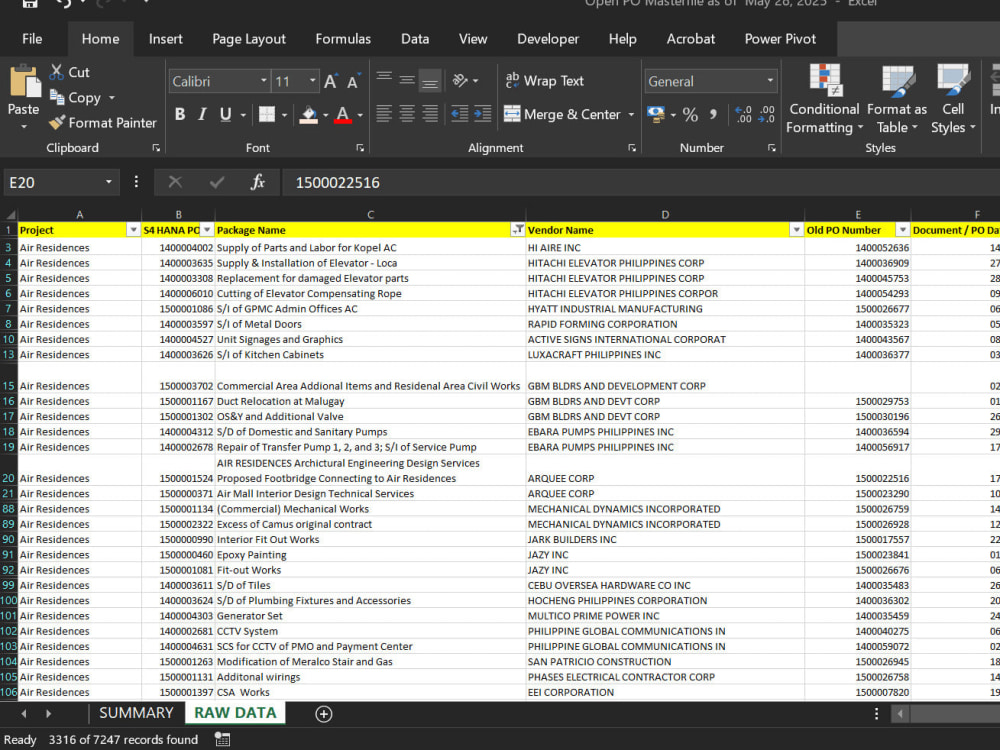Align text right

click(x=430, y=114)
